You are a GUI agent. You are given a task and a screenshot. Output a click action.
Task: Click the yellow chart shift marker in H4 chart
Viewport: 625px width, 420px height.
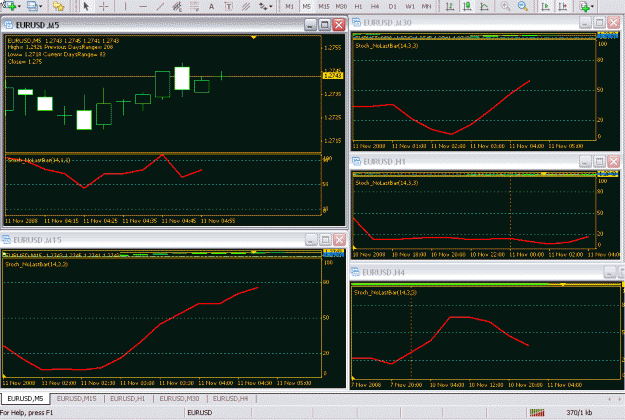pos(563,285)
